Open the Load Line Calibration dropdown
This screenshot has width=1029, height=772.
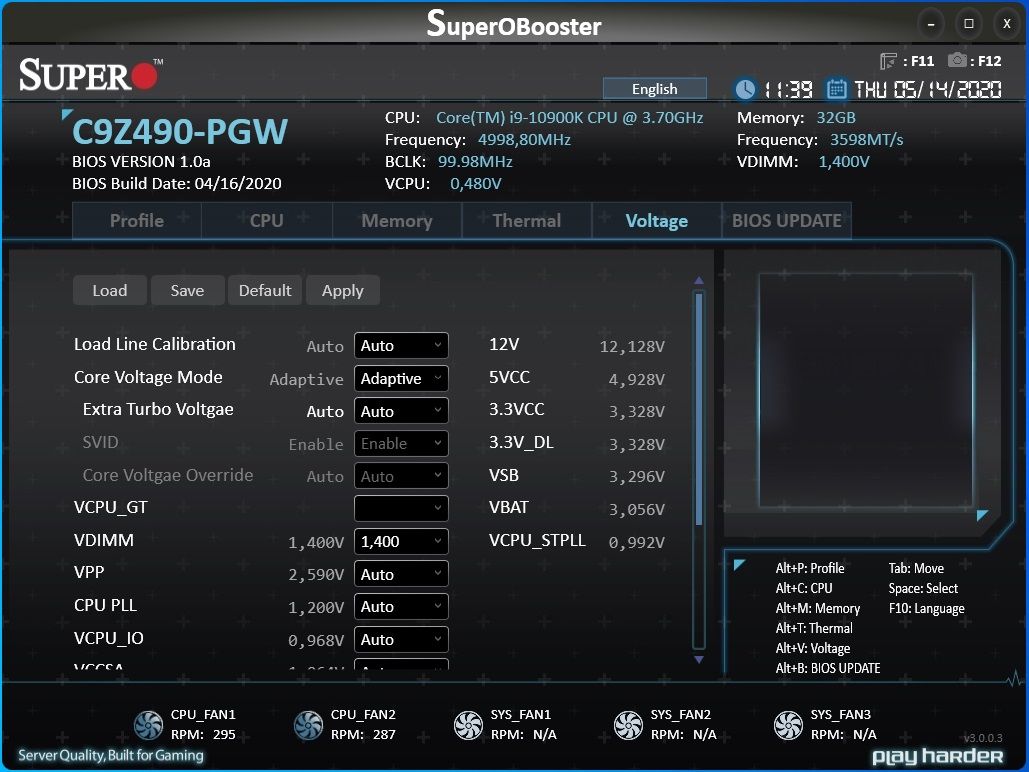point(401,346)
